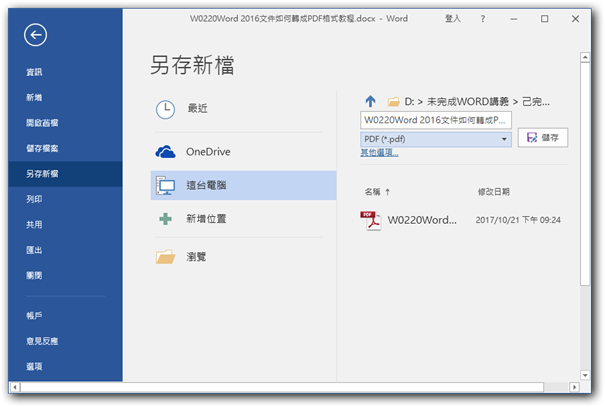Click the OneDrive cloud icon

tap(165, 152)
